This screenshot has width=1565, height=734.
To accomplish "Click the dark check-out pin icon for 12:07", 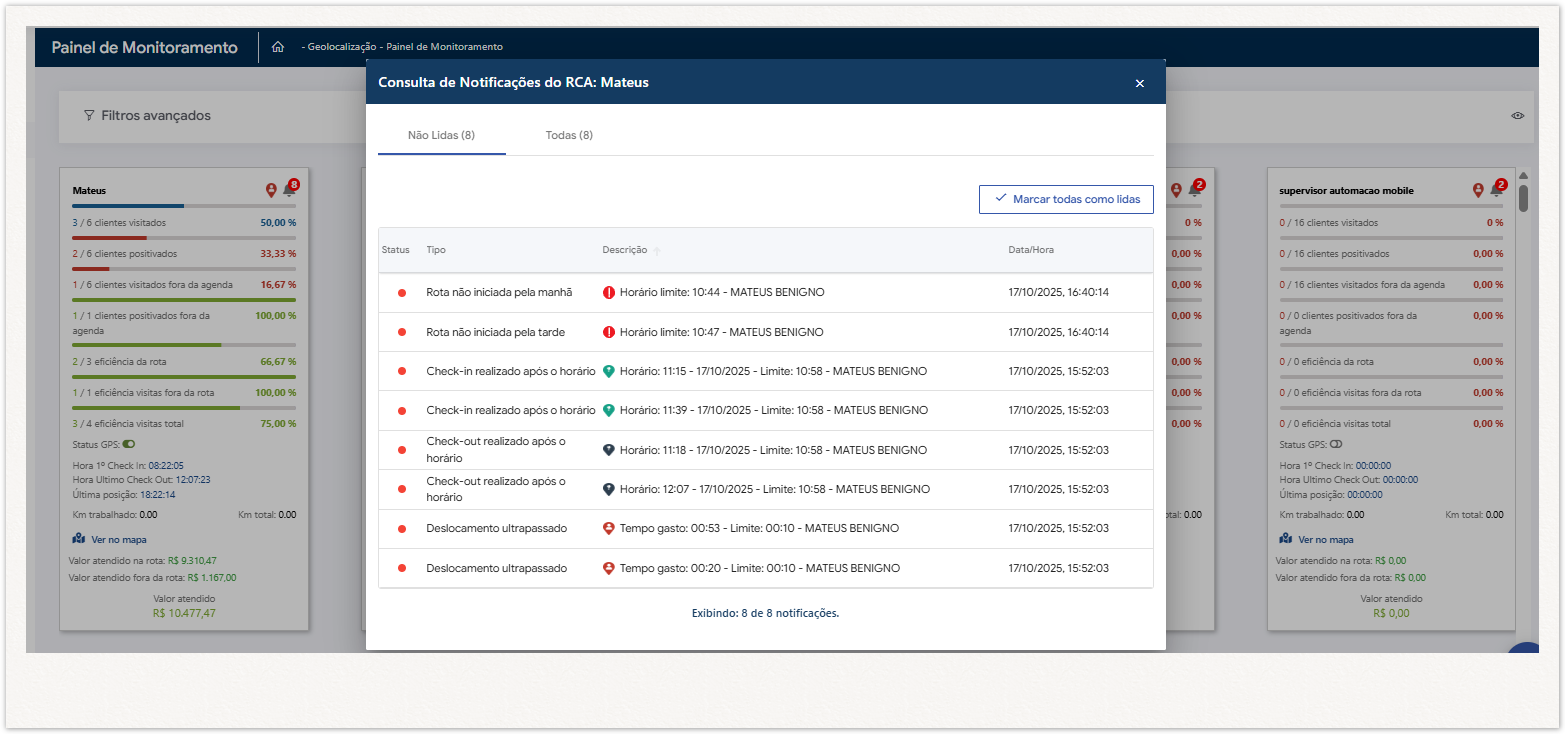I will (609, 489).
